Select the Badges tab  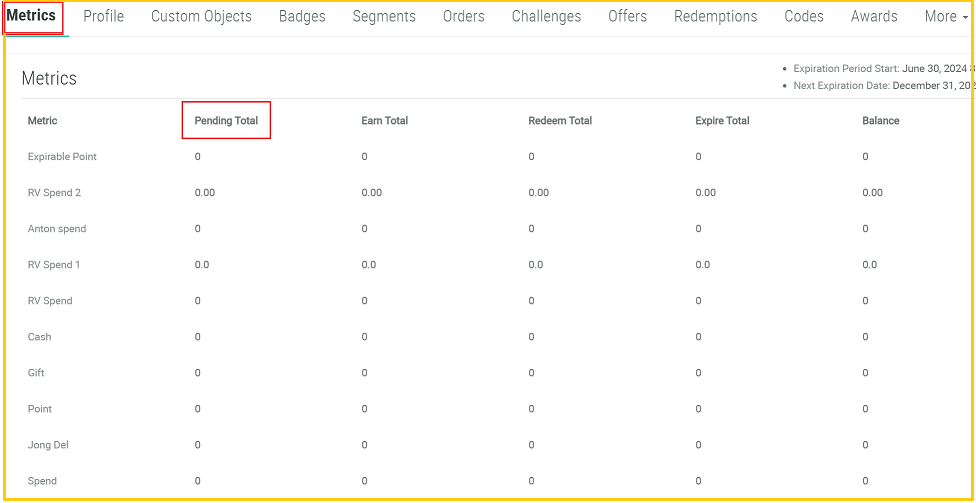(302, 16)
